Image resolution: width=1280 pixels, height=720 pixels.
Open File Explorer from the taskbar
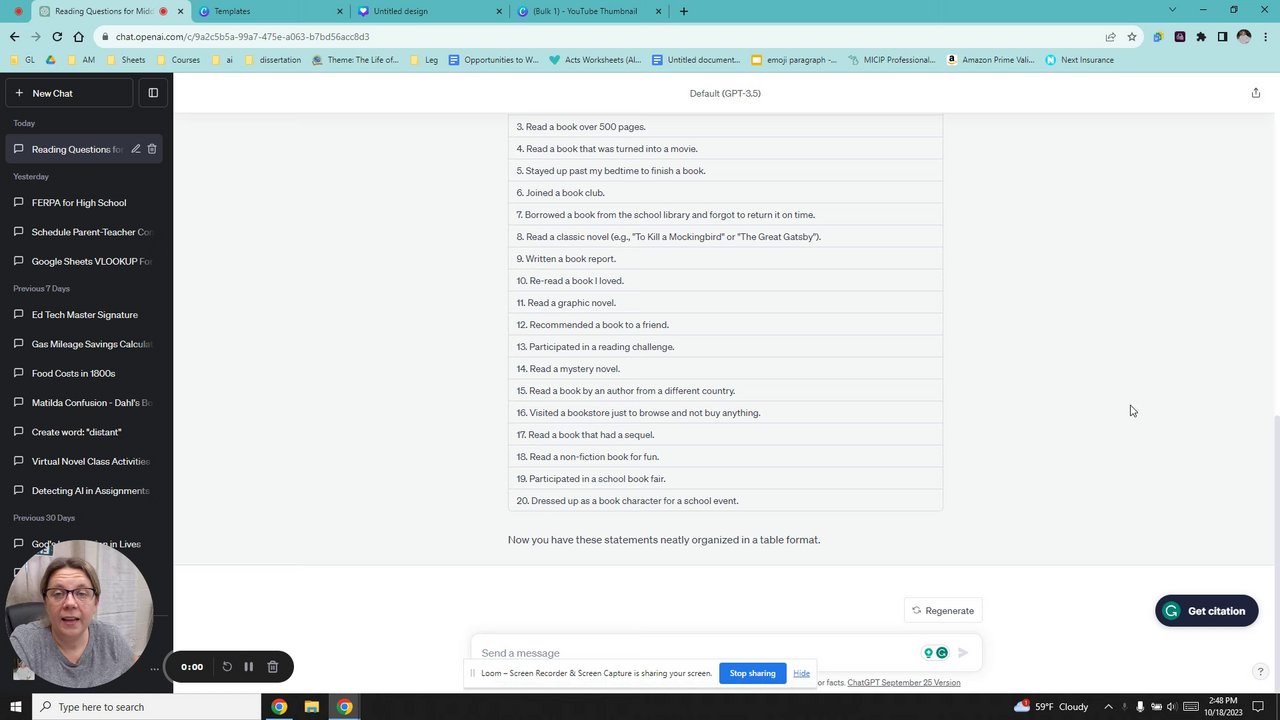click(312, 707)
